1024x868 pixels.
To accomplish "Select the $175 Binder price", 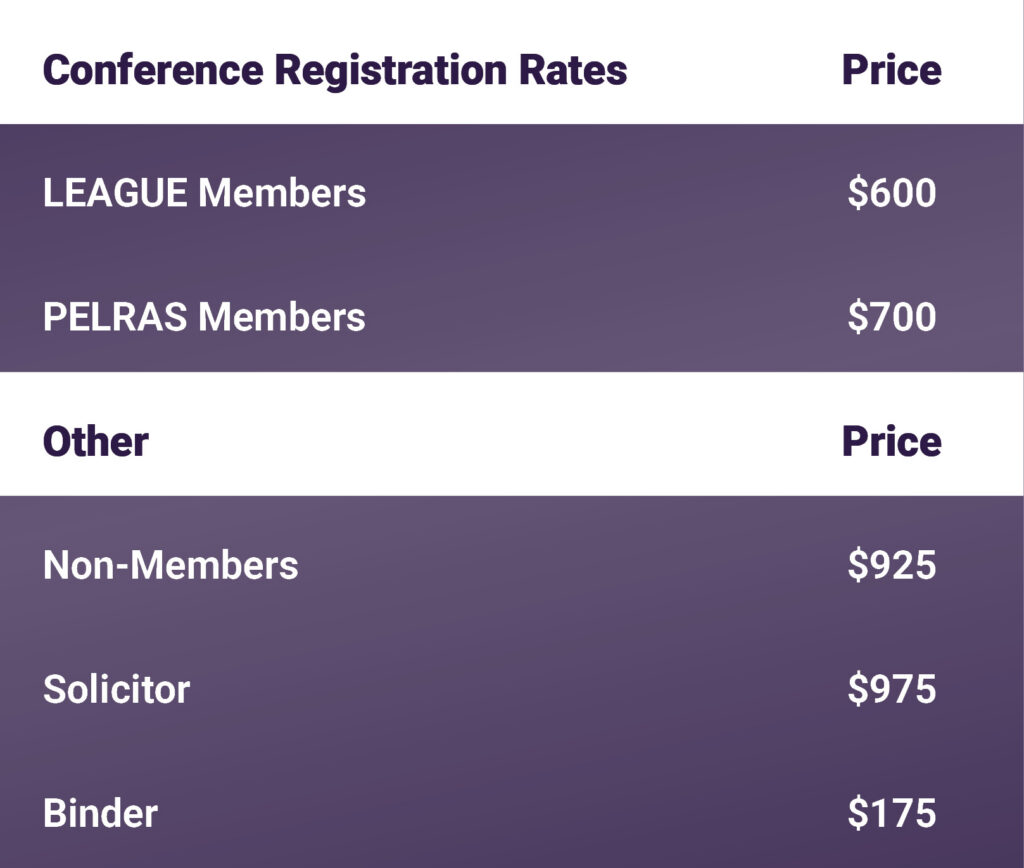I will (891, 813).
